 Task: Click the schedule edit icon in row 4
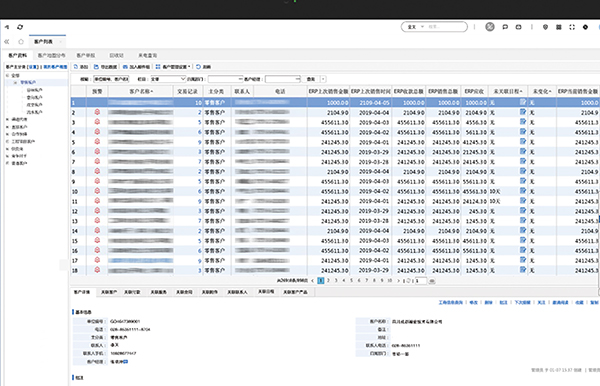[x=523, y=132]
